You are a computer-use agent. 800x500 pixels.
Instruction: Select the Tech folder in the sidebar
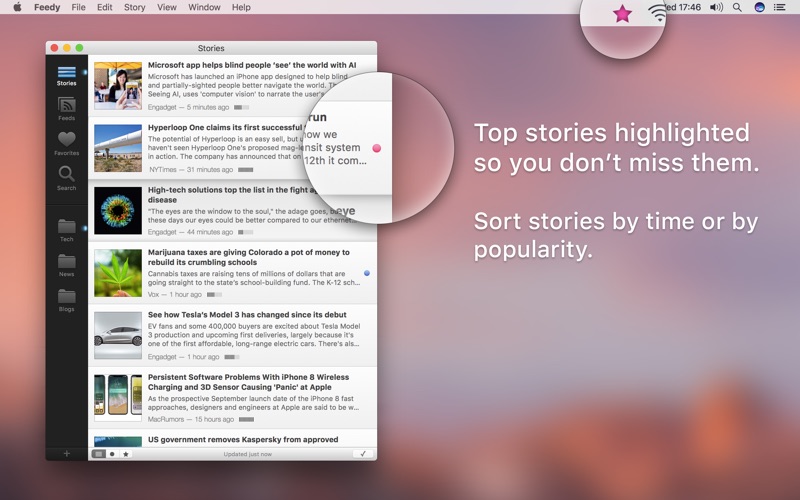pyautogui.click(x=66, y=230)
